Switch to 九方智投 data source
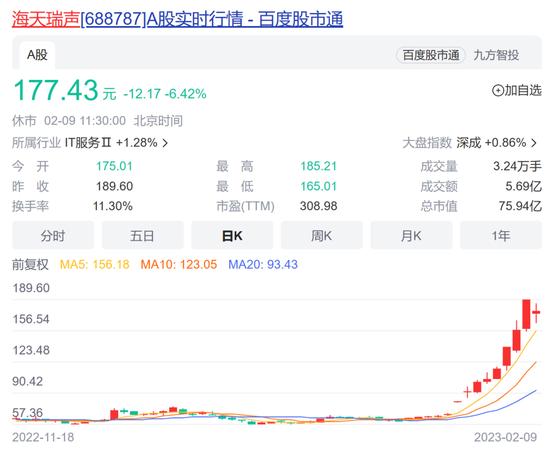Viewport: 550px width, 449px height. 496,55
